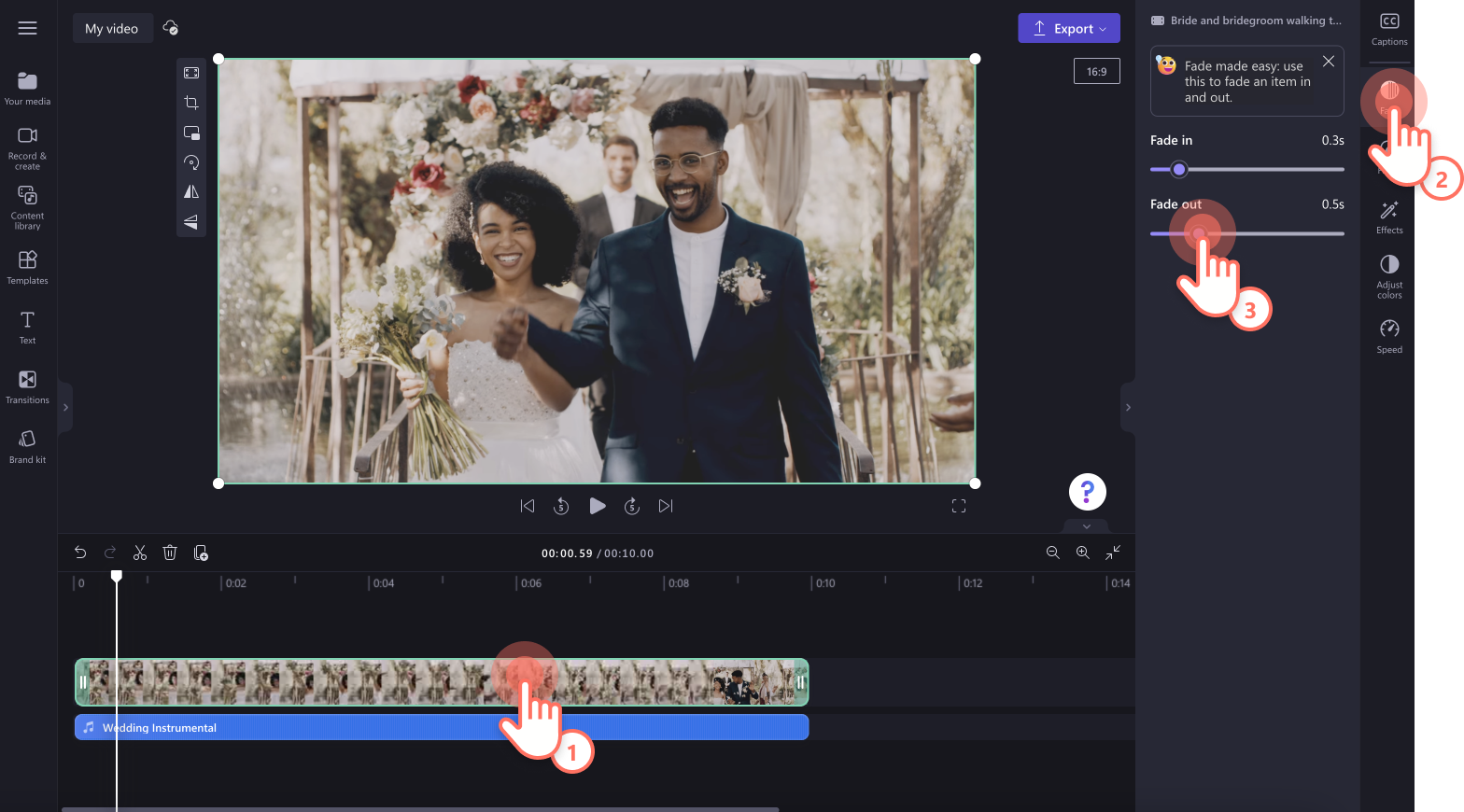Undo the last action
Image resolution: width=1464 pixels, height=812 pixels.
(80, 553)
